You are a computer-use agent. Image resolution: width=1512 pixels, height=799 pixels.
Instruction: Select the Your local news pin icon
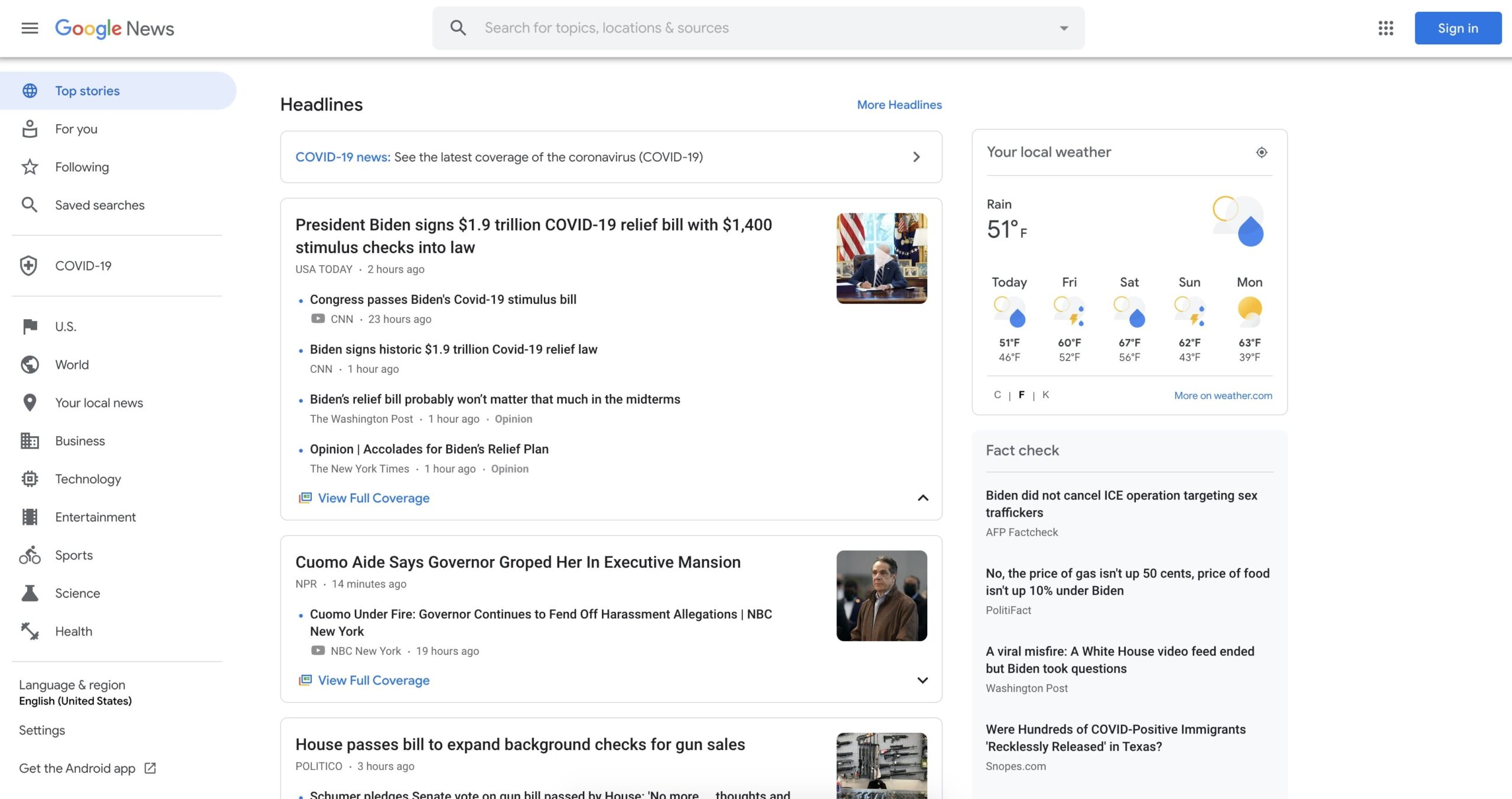[30, 402]
